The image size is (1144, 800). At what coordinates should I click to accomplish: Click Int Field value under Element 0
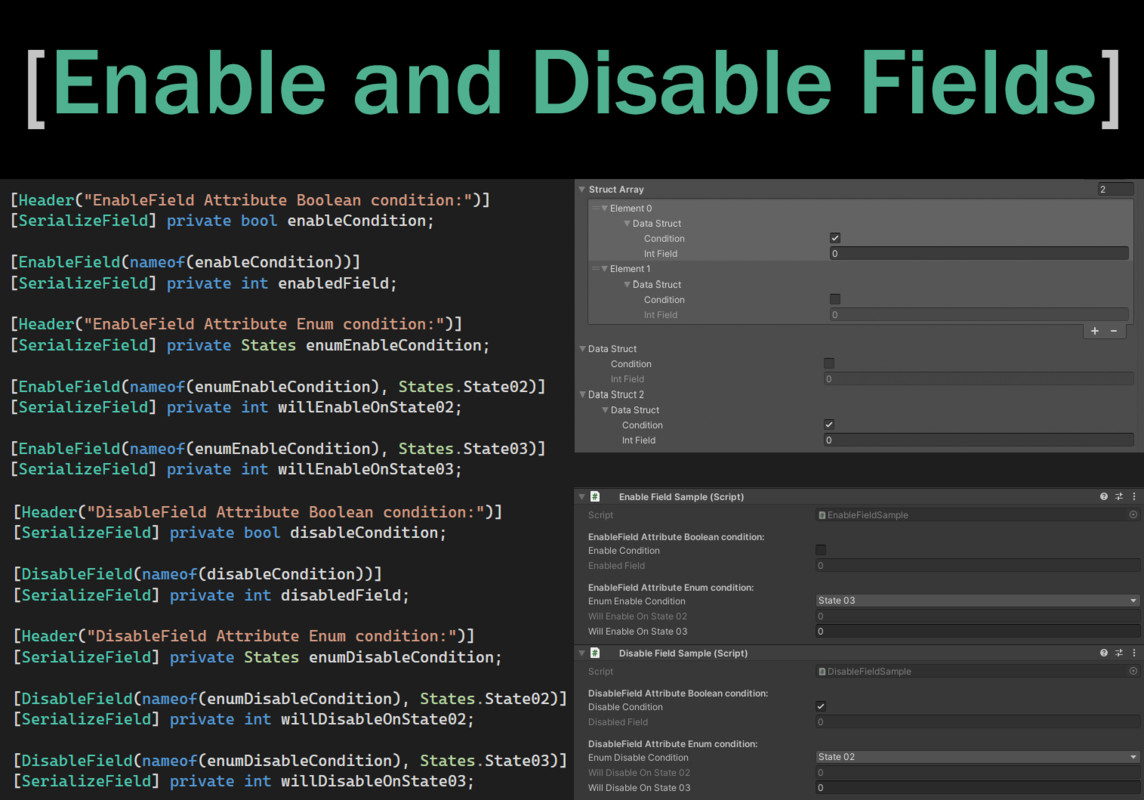click(x=979, y=254)
